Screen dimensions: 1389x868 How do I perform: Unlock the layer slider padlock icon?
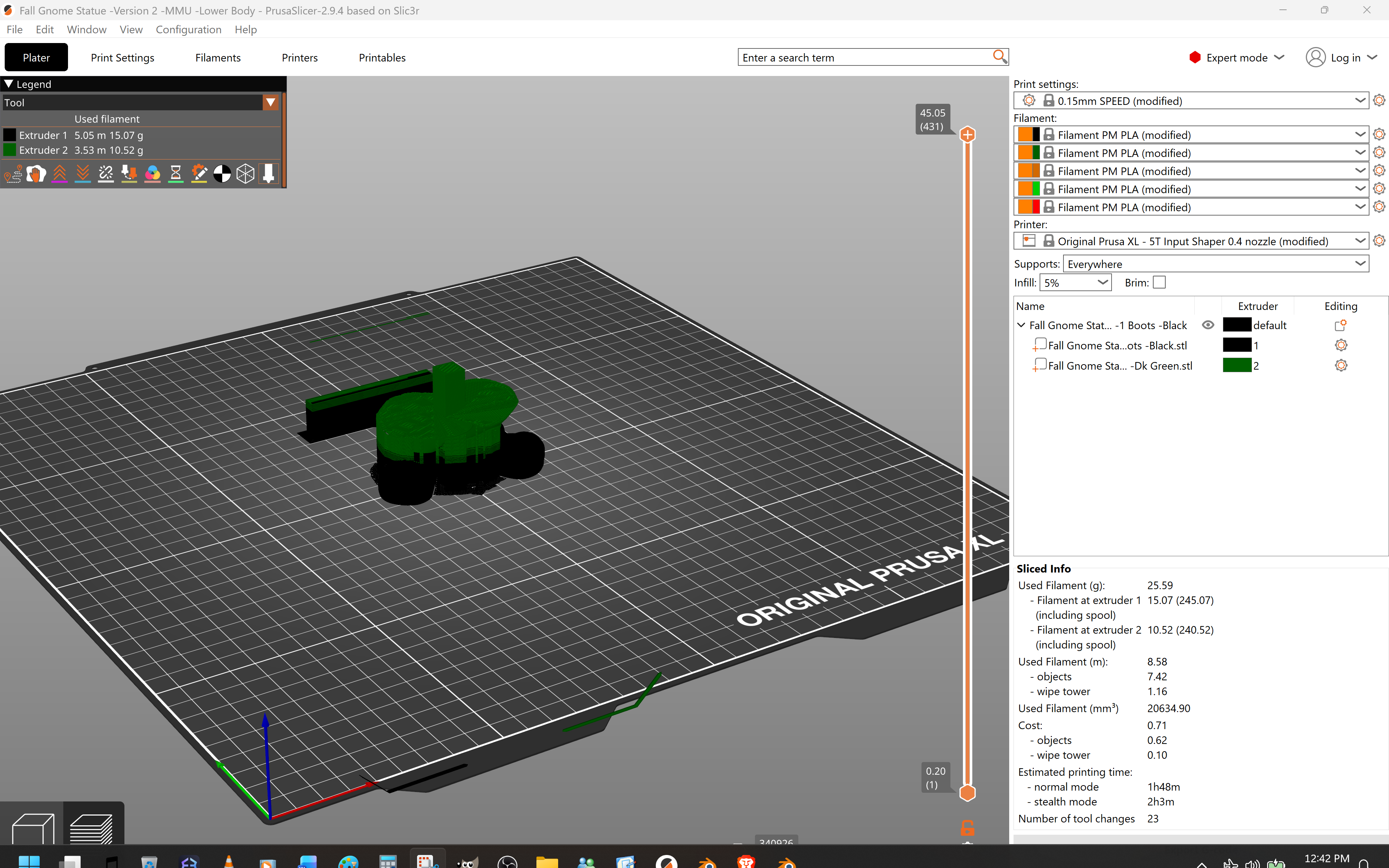tap(967, 828)
